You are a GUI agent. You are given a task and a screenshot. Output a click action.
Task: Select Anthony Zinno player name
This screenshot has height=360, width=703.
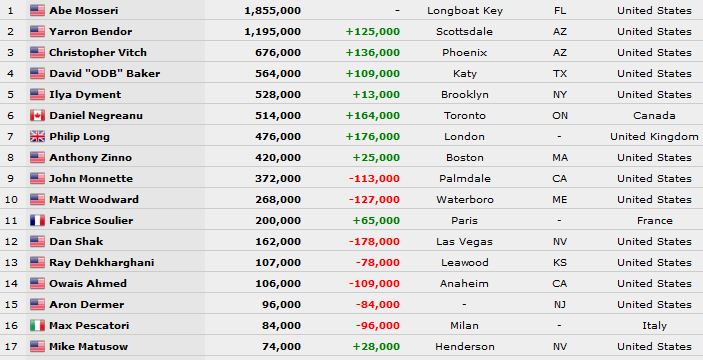(x=91, y=157)
